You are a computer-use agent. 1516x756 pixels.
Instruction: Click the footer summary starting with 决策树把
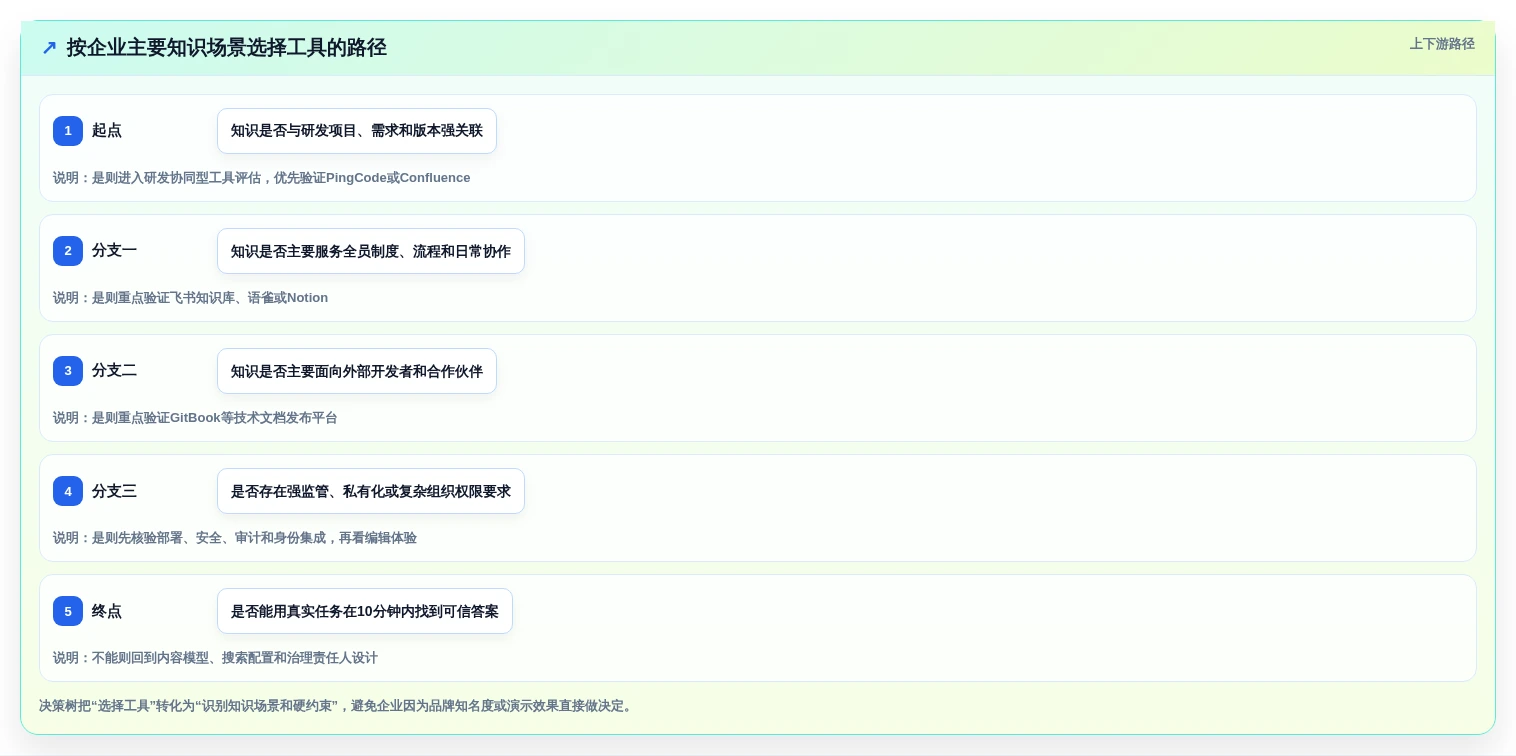pyautogui.click(x=336, y=706)
